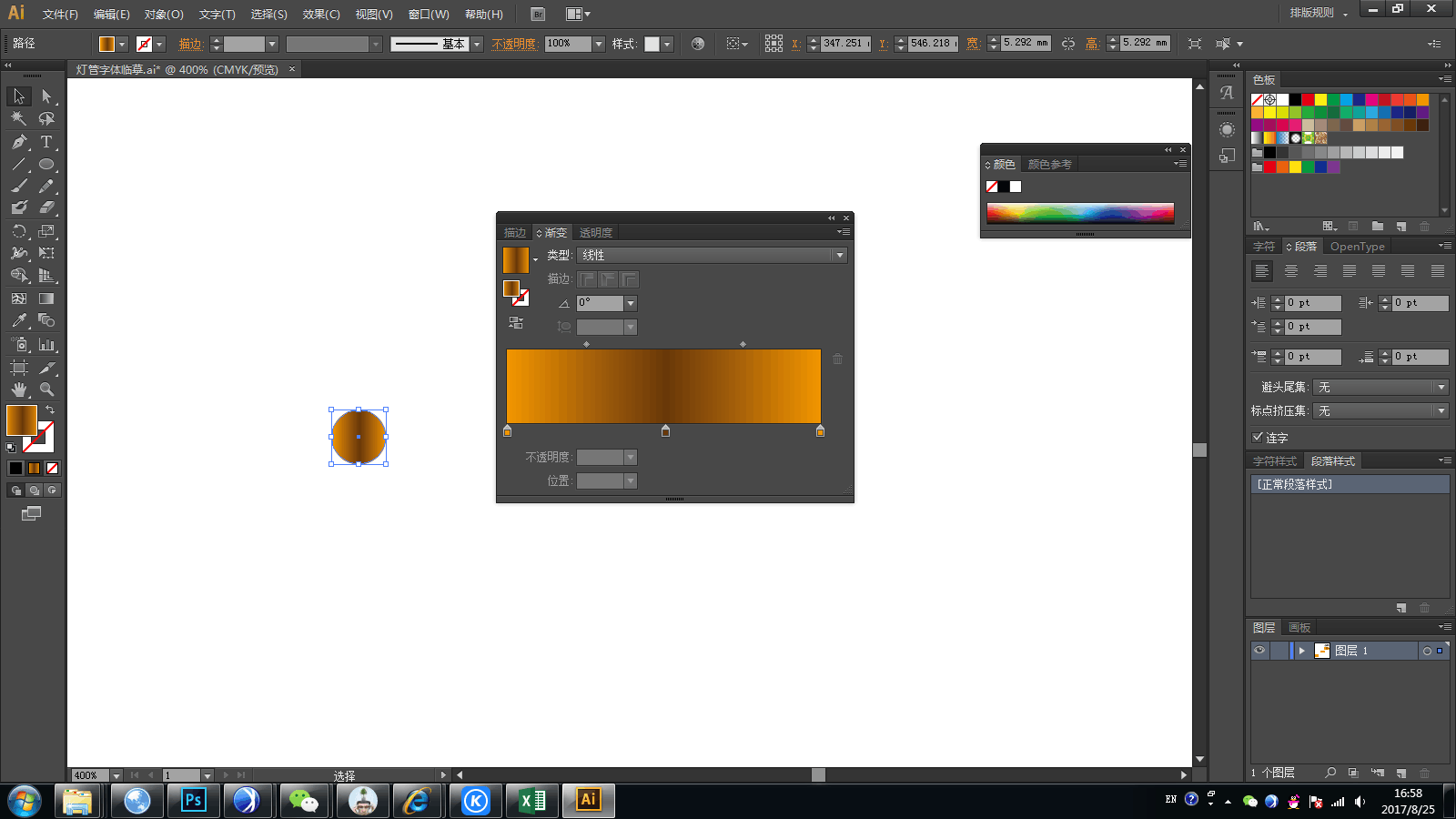
Task: Select the Hand tool
Action: [18, 389]
